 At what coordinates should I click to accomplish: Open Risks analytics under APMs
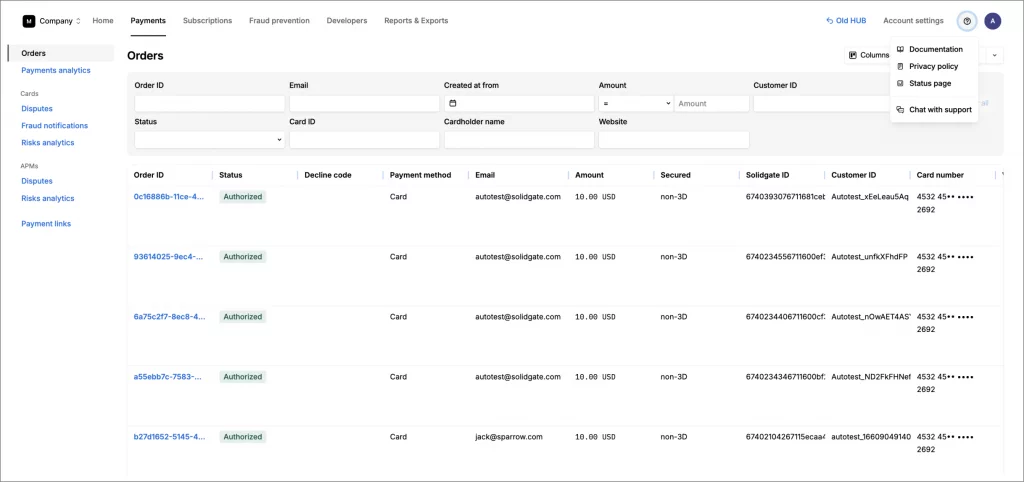[x=48, y=198]
